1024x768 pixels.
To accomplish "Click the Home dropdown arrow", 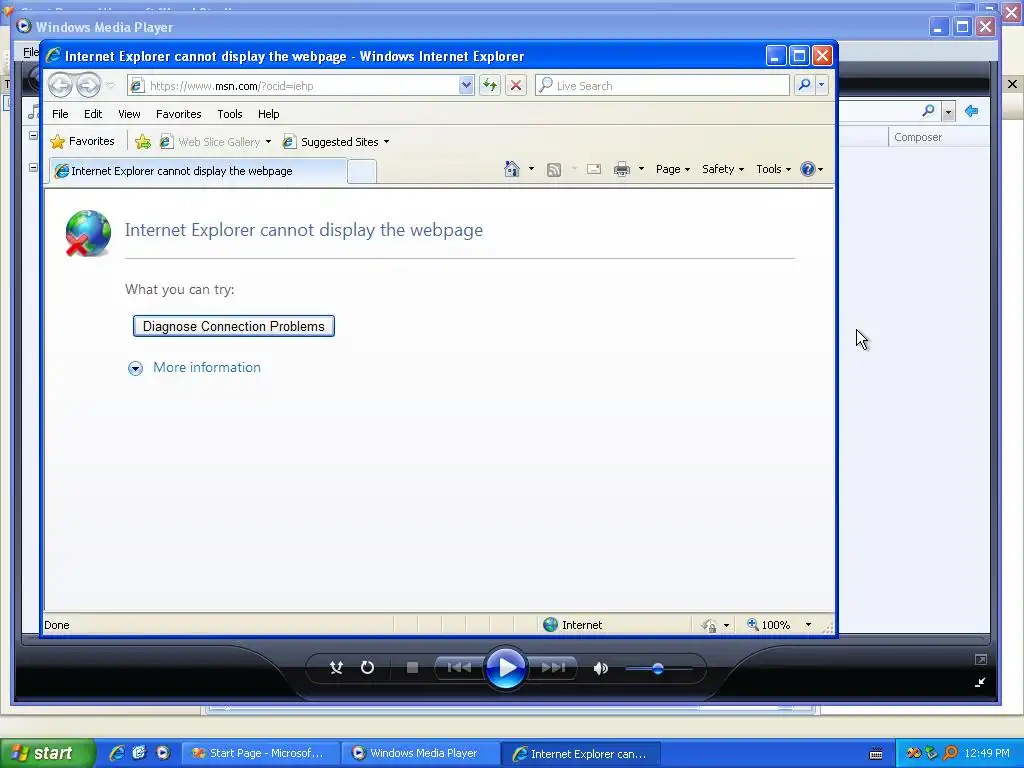I will [x=531, y=169].
